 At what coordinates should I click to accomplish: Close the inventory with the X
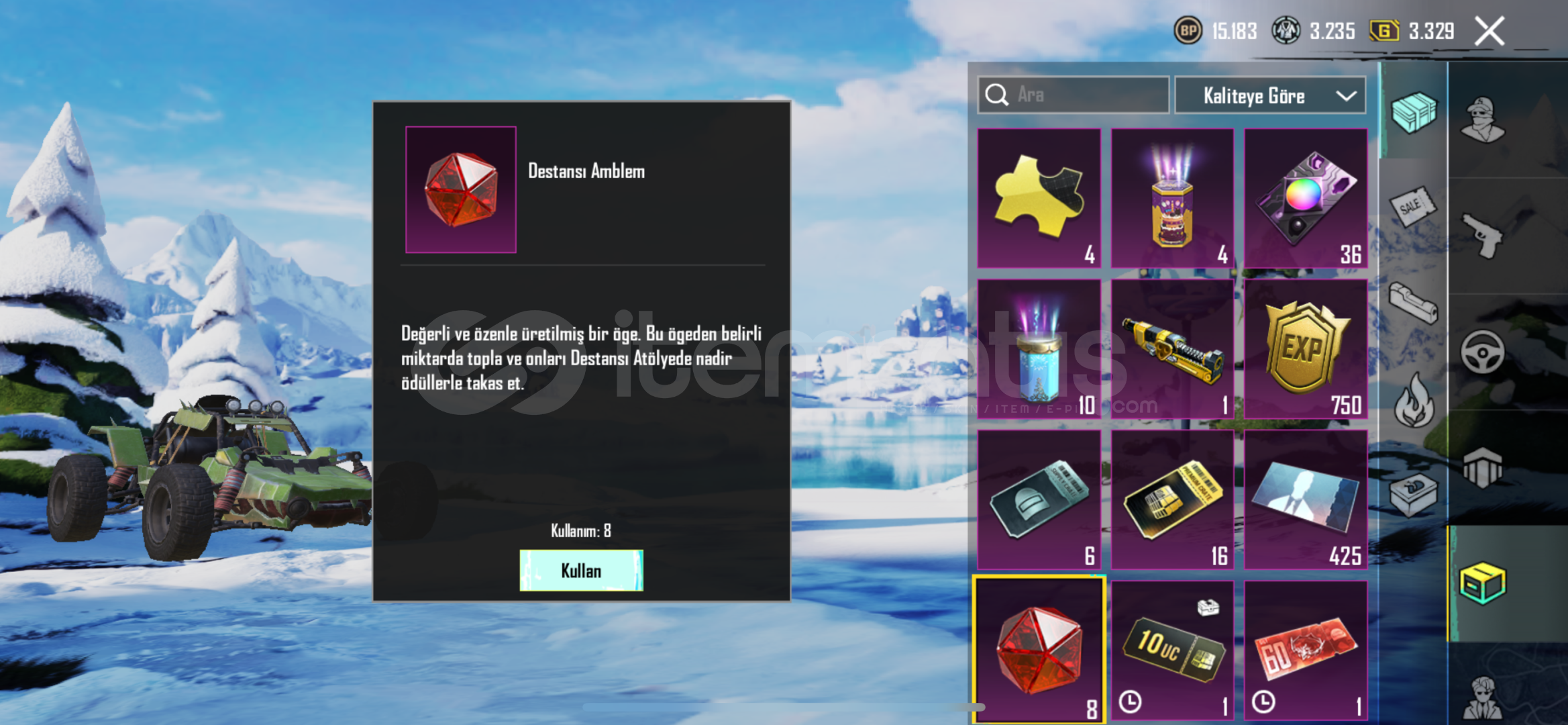1489,31
